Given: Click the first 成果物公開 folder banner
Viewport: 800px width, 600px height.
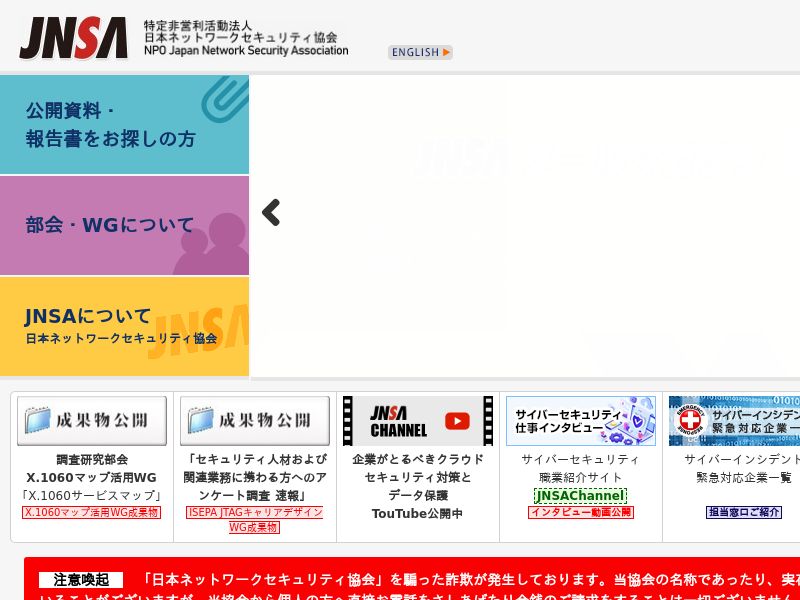Looking at the screenshot, I should coord(92,420).
